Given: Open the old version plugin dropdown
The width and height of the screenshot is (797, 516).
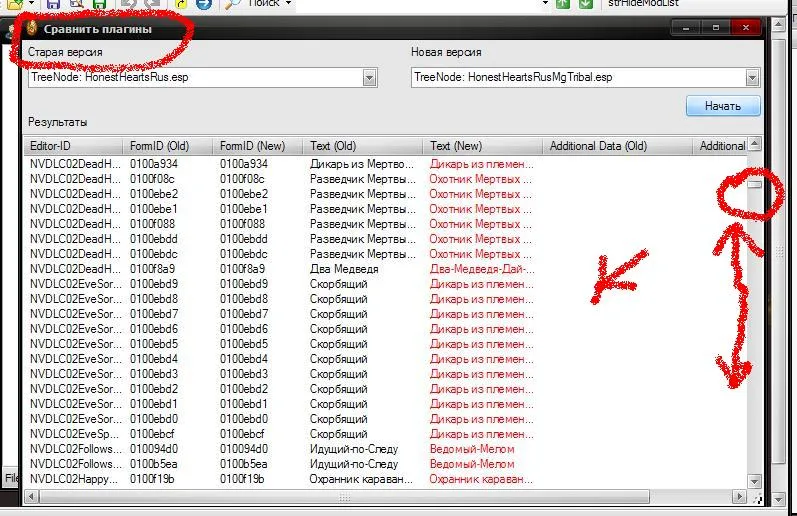Looking at the screenshot, I should click(370, 78).
